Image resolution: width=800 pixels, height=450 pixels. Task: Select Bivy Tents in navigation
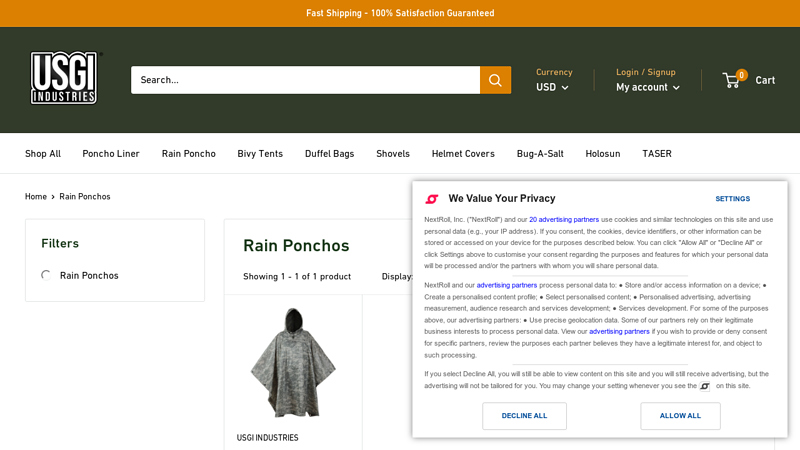tap(260, 154)
